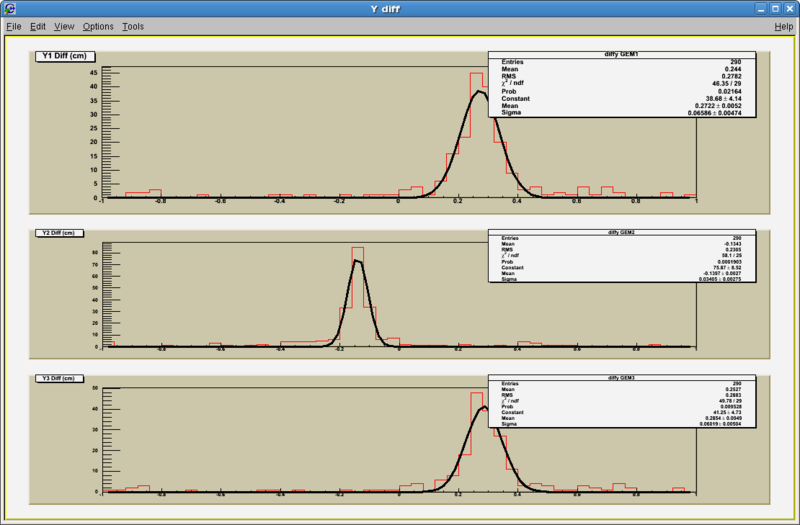
Task: Click the chi2/ndf 46.35 / 29 row
Action: coord(621,83)
